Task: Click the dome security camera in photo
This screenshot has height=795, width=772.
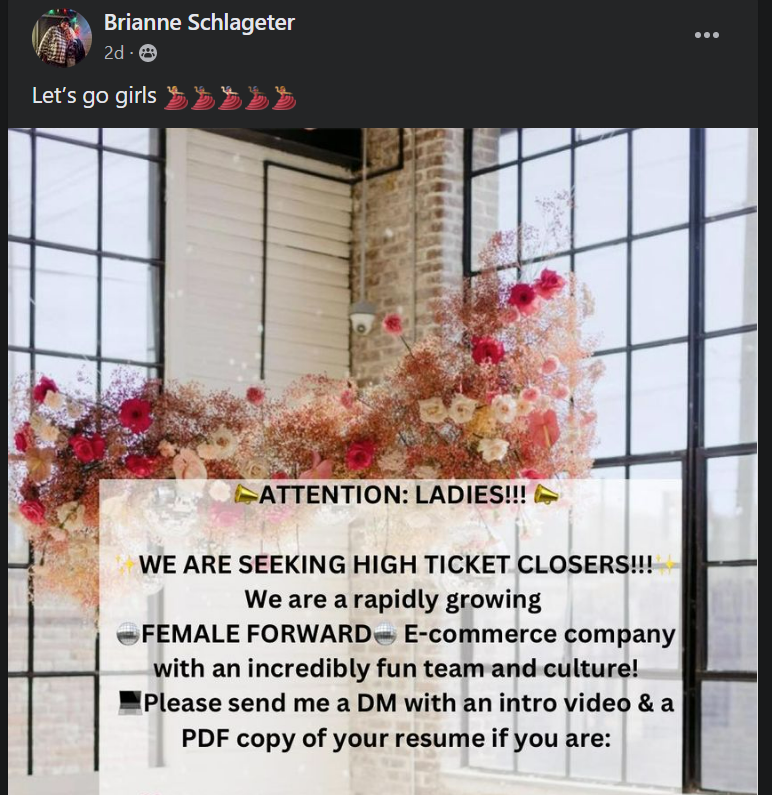Action: (x=362, y=319)
